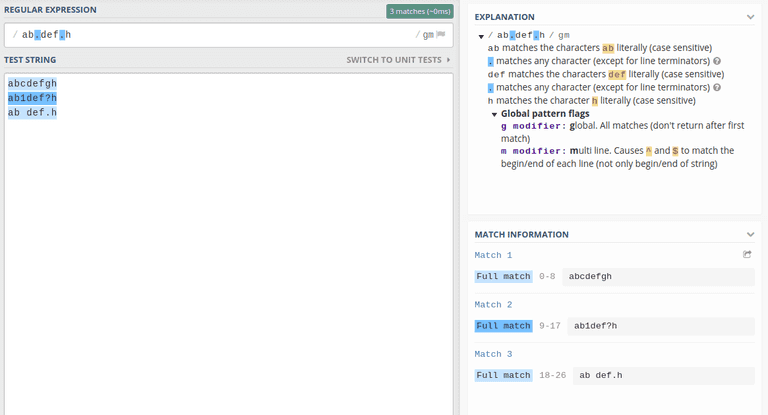Click the 9-17 position range
768x415 pixels.
pos(550,326)
